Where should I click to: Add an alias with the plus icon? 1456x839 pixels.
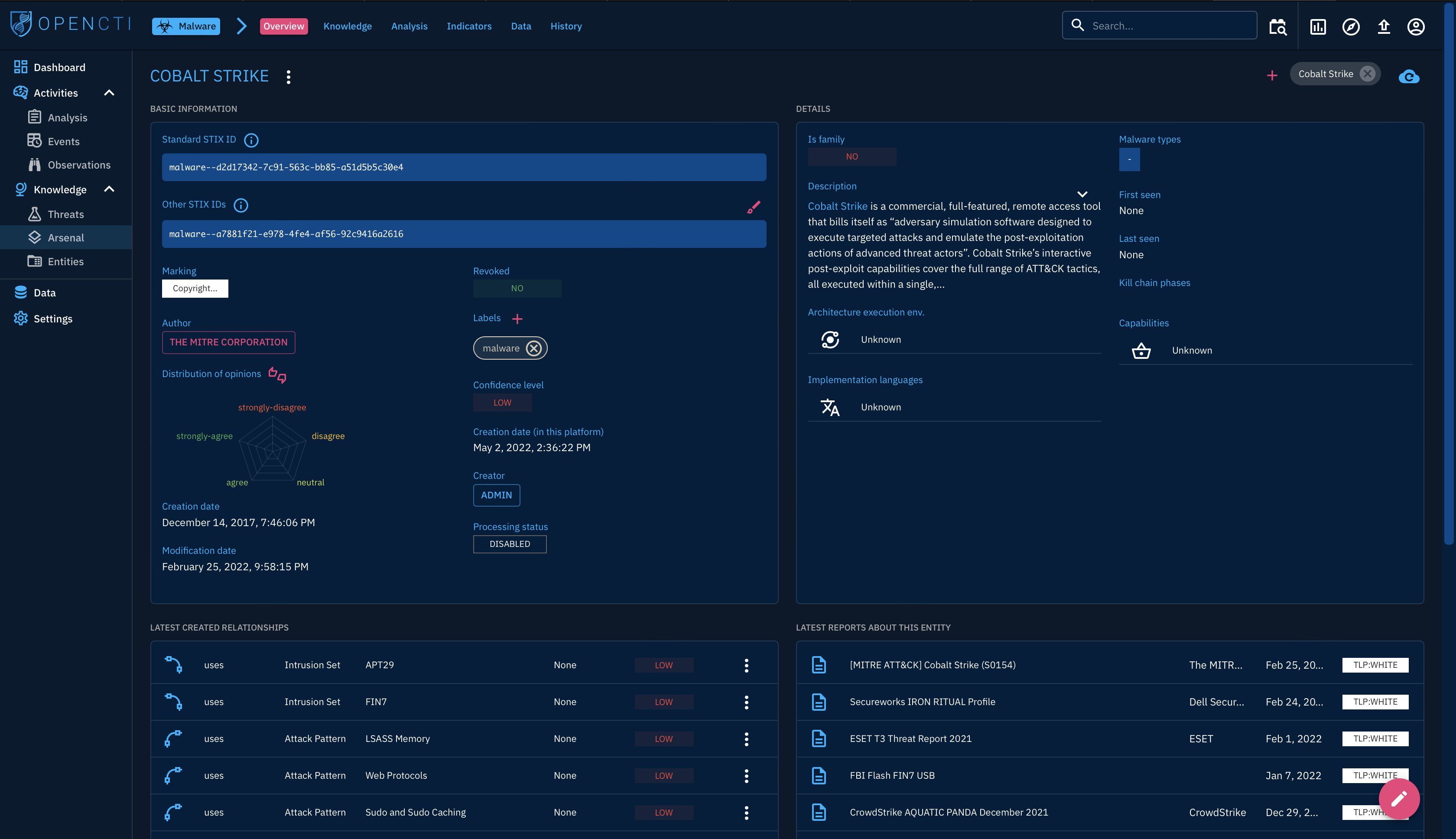[1272, 75]
